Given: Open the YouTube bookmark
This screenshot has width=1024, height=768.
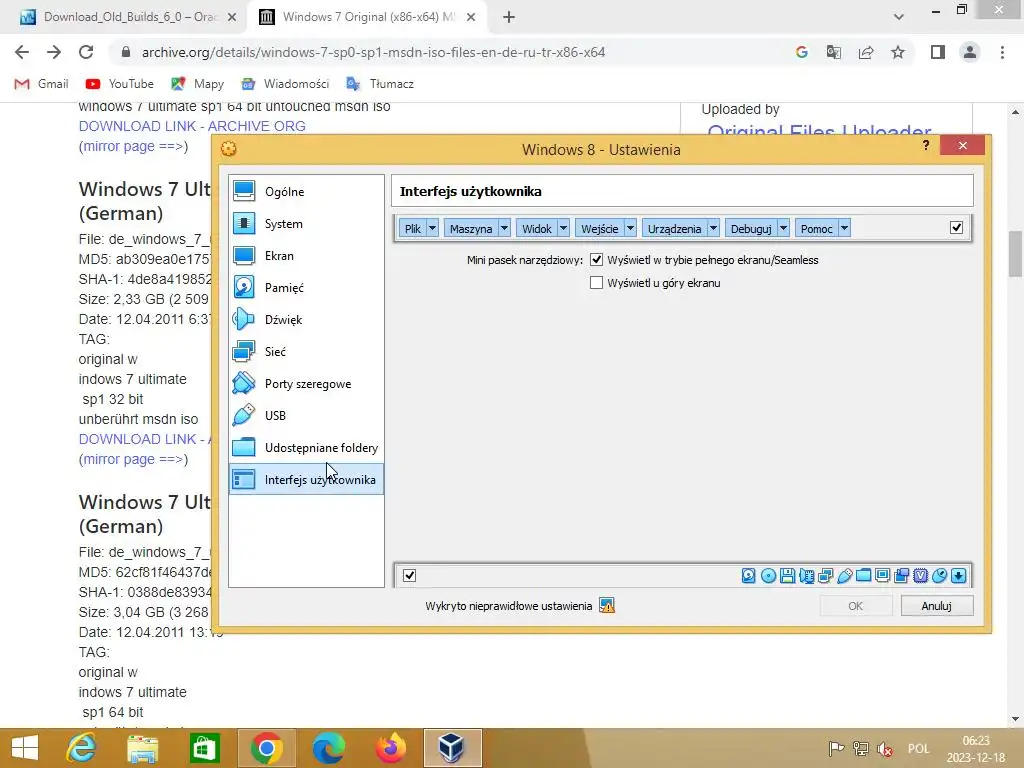Looking at the screenshot, I should click(x=120, y=84).
